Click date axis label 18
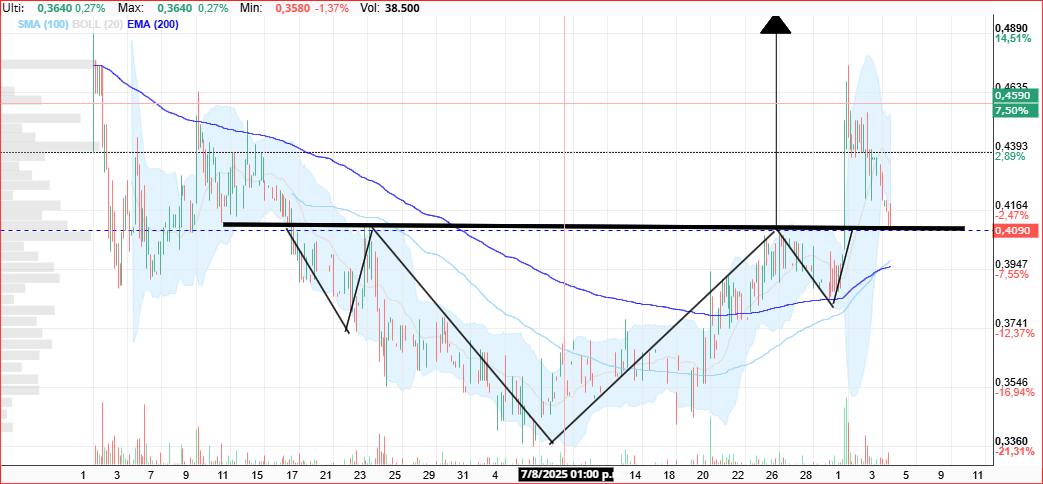The height and width of the screenshot is (484, 1043). pyautogui.click(x=669, y=475)
